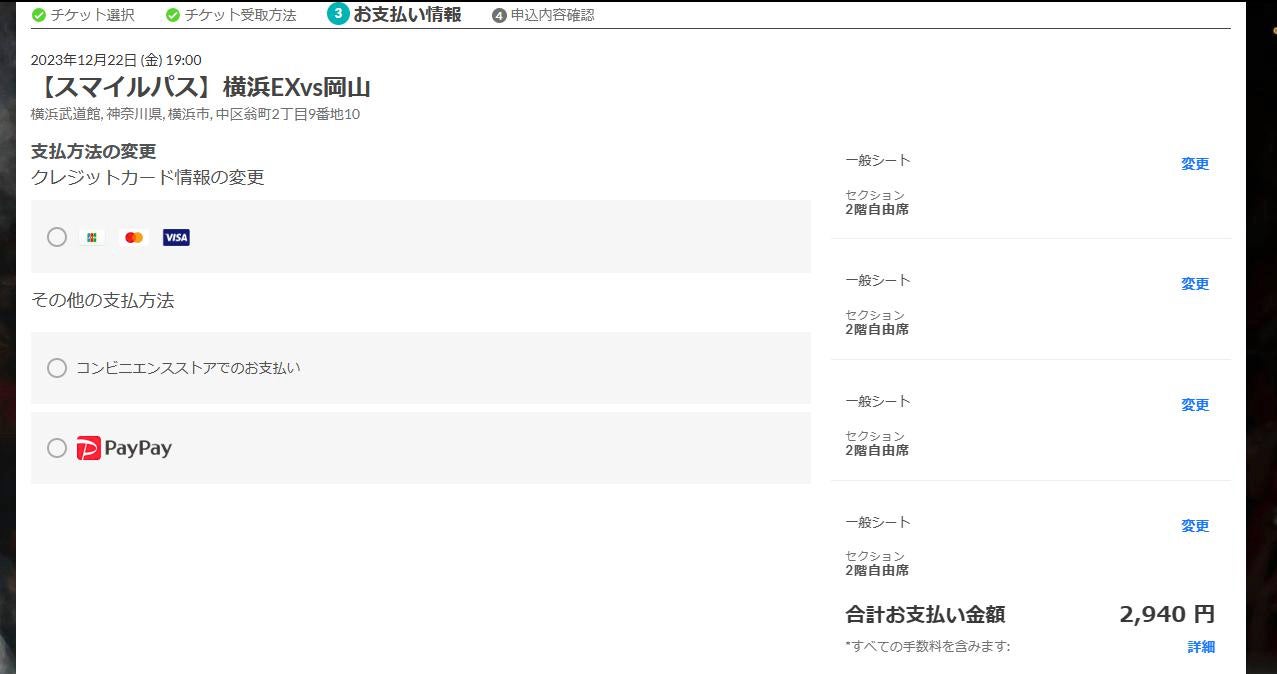Click 変更 for the first 一般シート
This screenshot has height=674, width=1277.
click(x=1195, y=164)
